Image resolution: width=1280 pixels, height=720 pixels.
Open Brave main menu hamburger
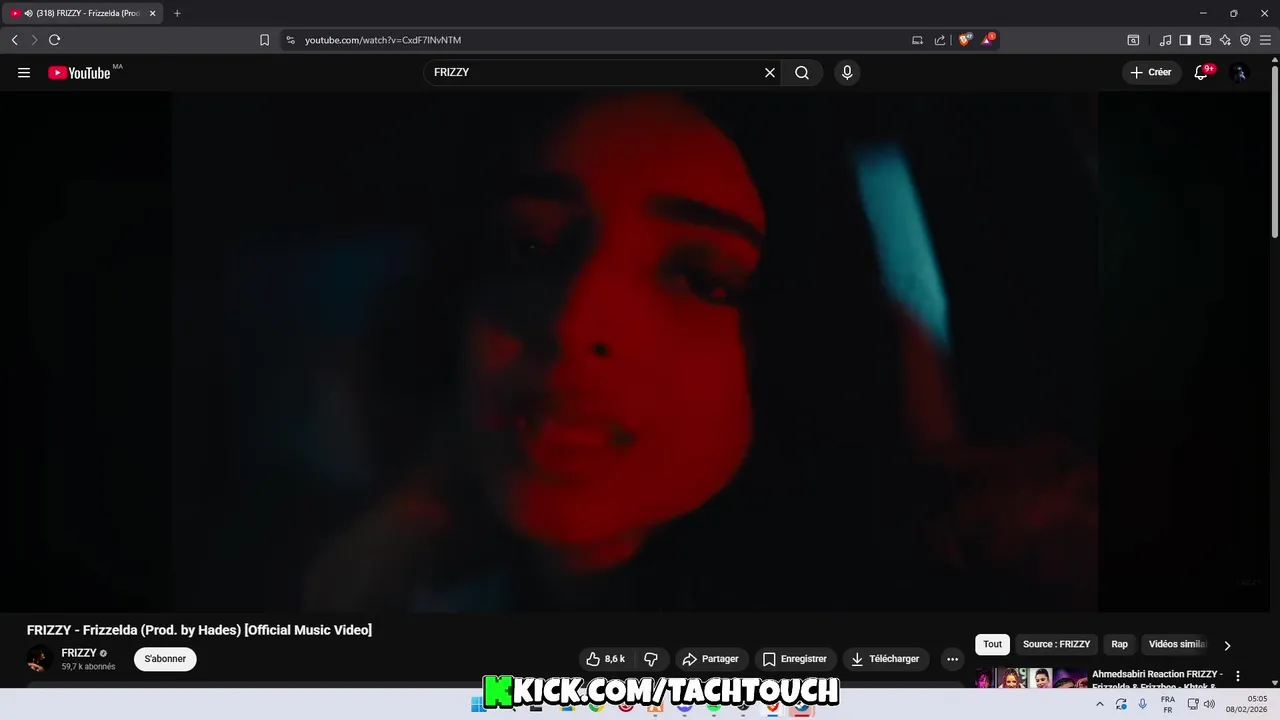coord(1265,40)
